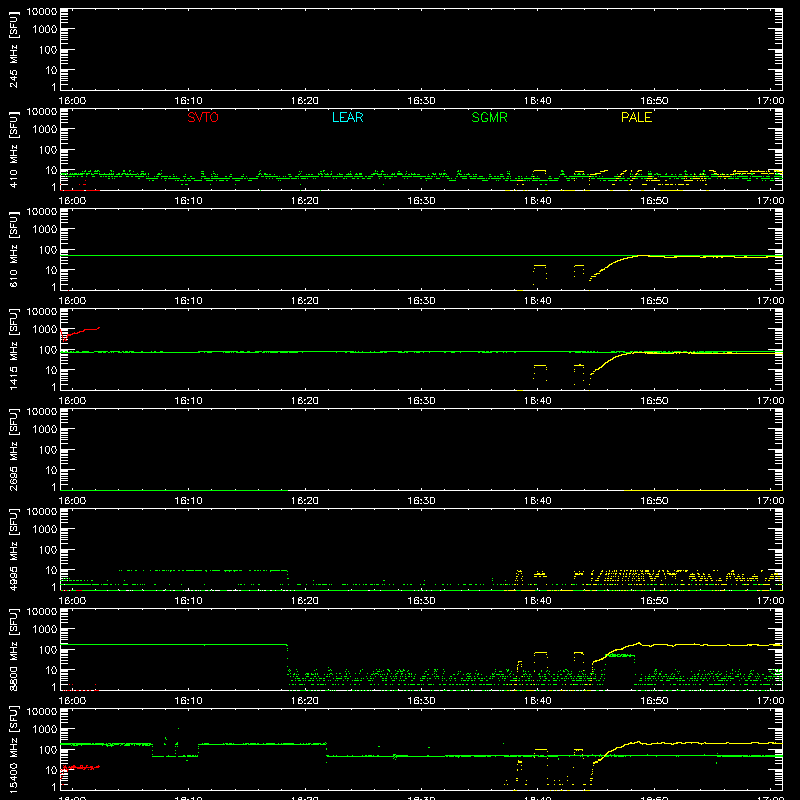This screenshot has height=800, width=800.
Task: Click the red SVTO station label
Action: pos(203,117)
